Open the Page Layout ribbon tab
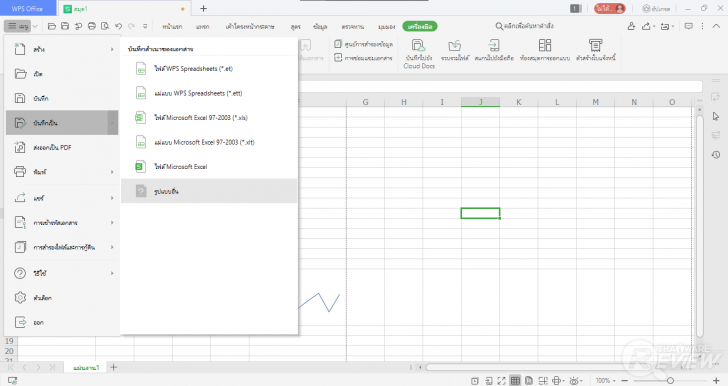The height and width of the screenshot is (386, 728). pyautogui.click(x=250, y=26)
